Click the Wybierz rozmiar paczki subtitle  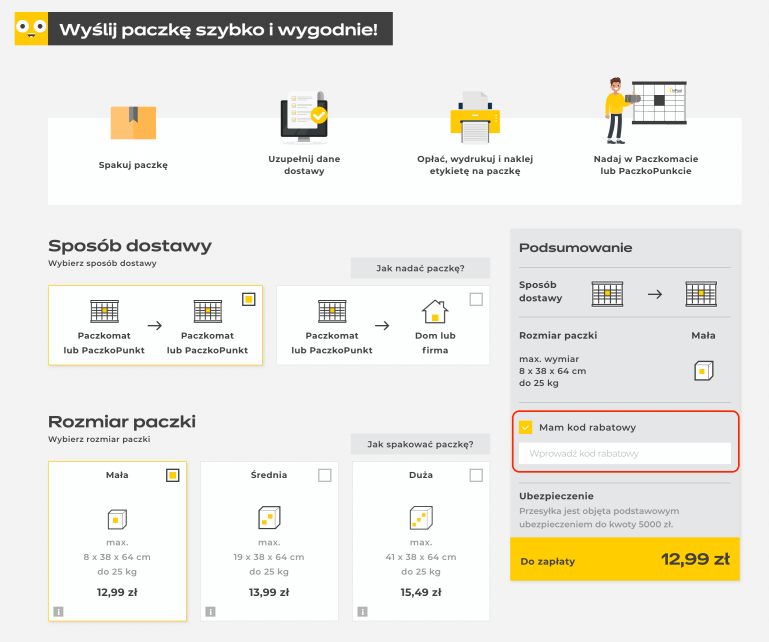99,439
